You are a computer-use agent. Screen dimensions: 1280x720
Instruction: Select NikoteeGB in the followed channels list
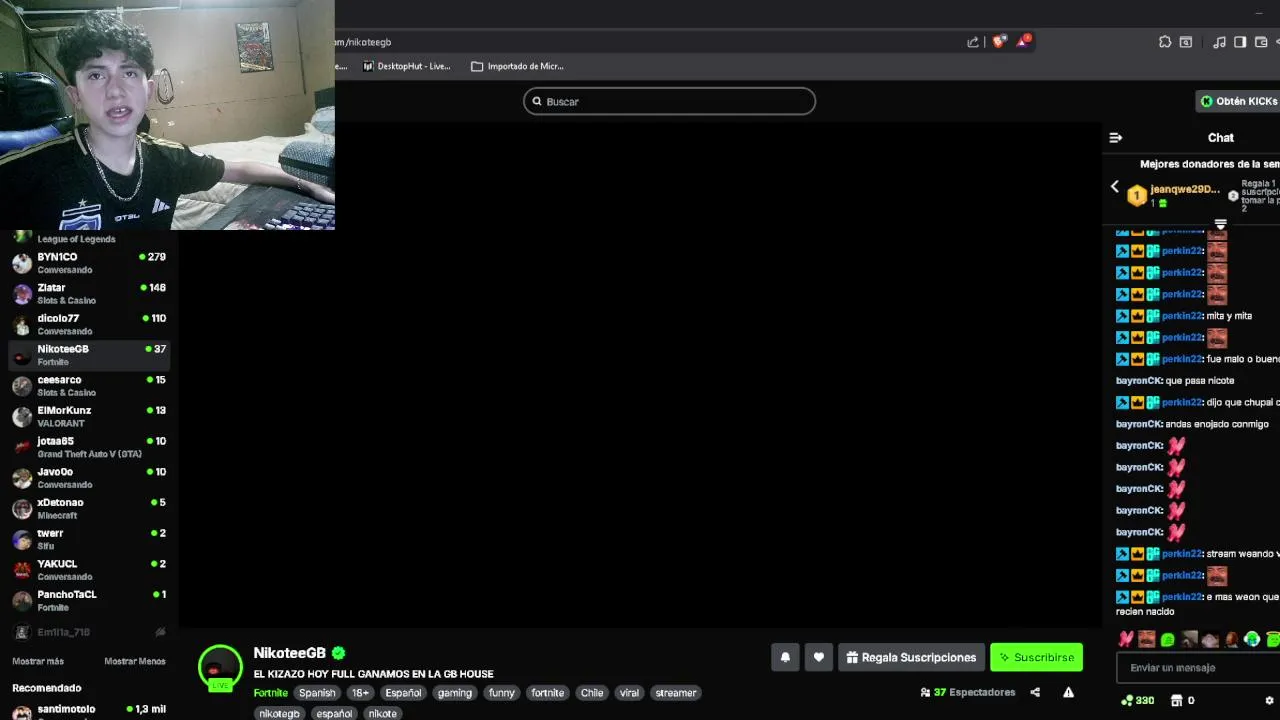coord(89,355)
